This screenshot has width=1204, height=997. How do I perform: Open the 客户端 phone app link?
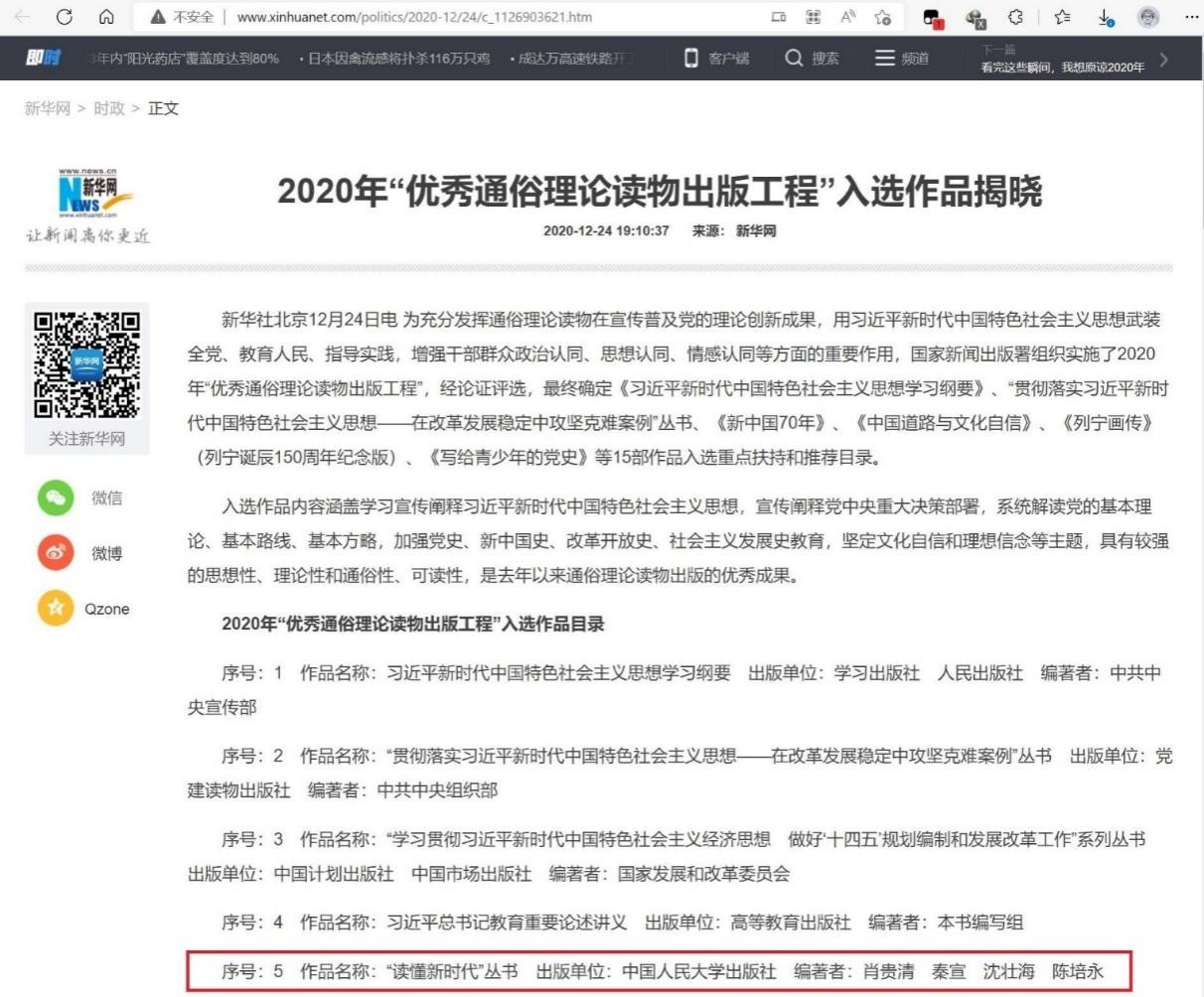pyautogui.click(x=716, y=59)
